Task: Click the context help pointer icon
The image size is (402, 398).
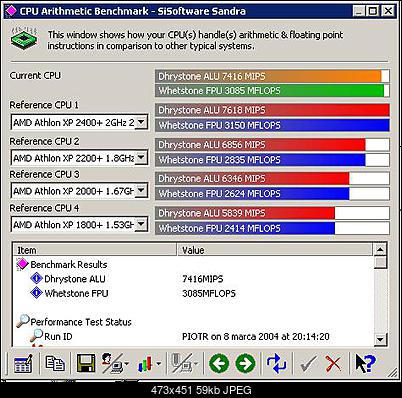Action: pyautogui.click(x=365, y=363)
